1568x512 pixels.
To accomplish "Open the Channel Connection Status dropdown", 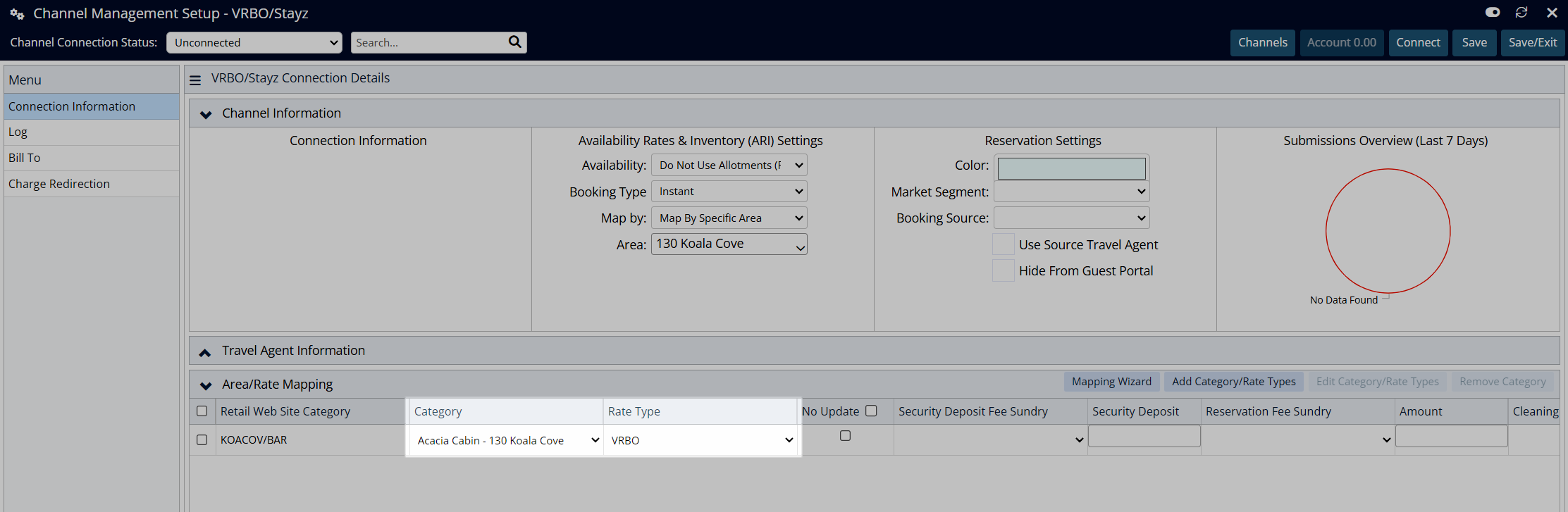I will [x=254, y=42].
